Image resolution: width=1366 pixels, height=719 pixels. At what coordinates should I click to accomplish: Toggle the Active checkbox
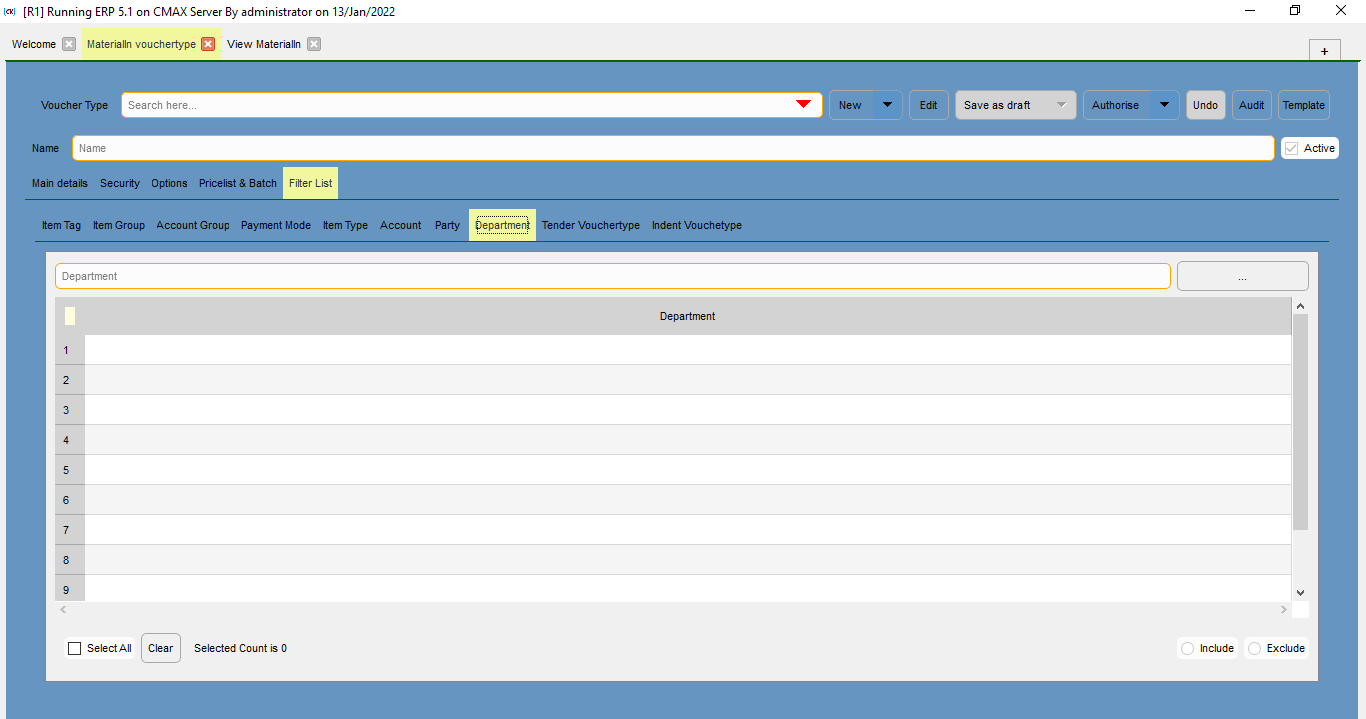(1291, 148)
